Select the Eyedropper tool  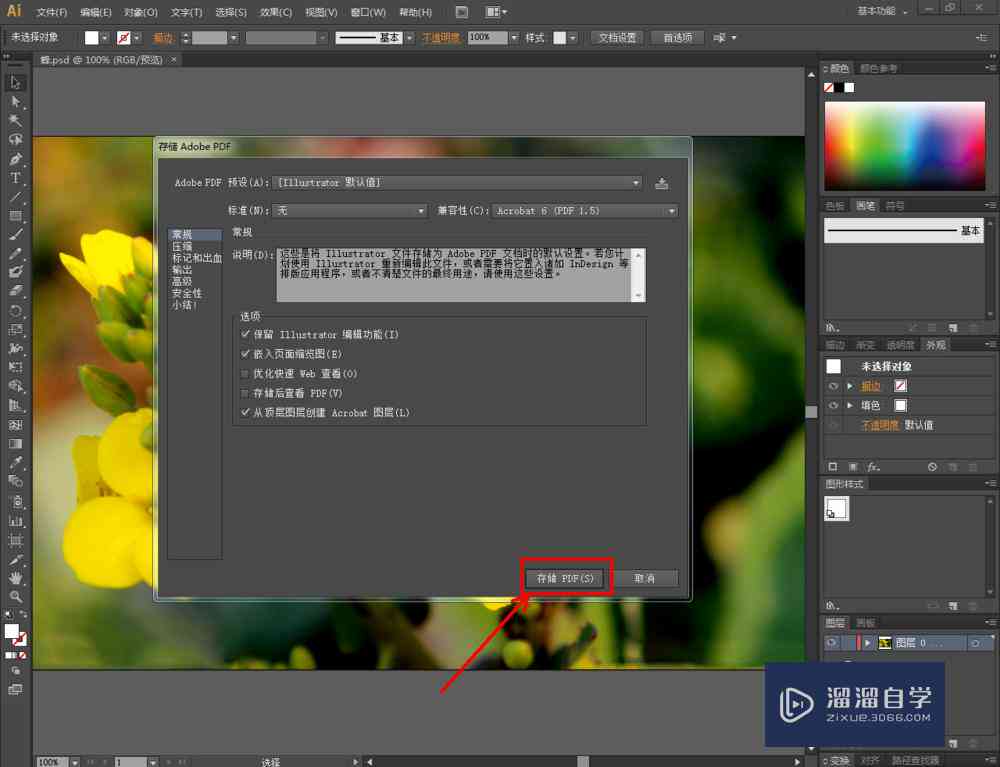coord(15,462)
